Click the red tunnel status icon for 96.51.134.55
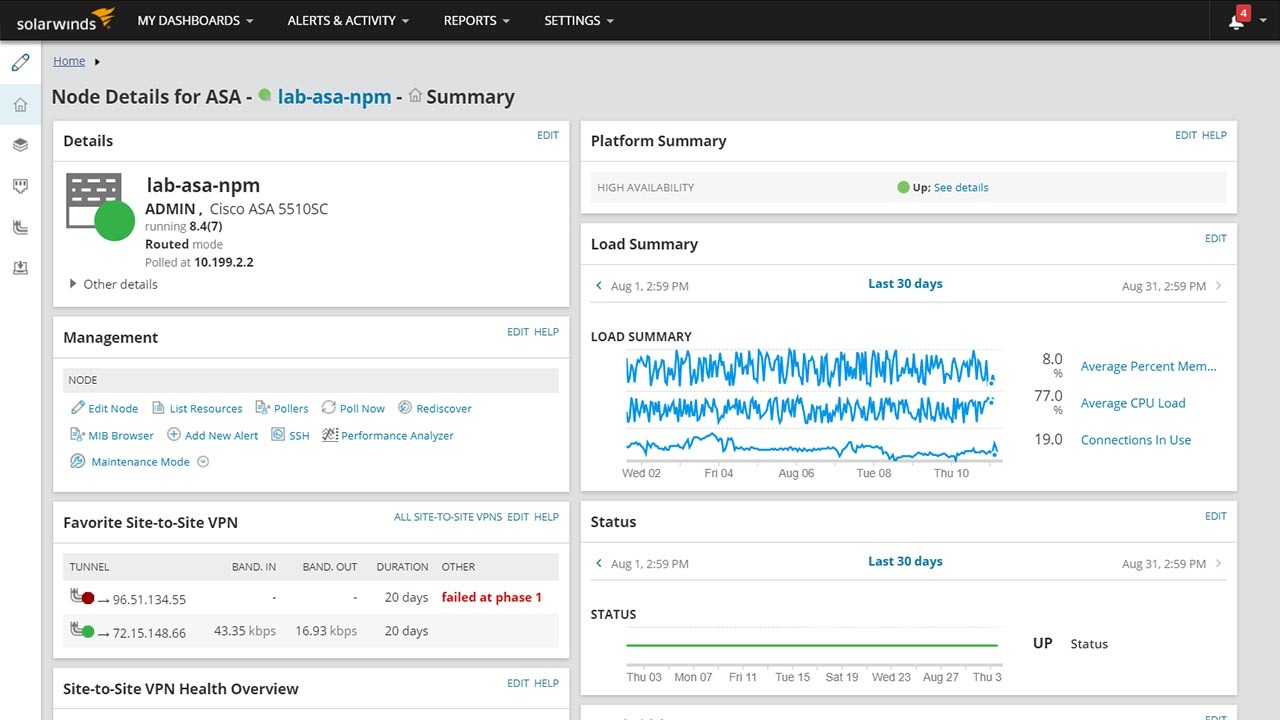 (82, 597)
